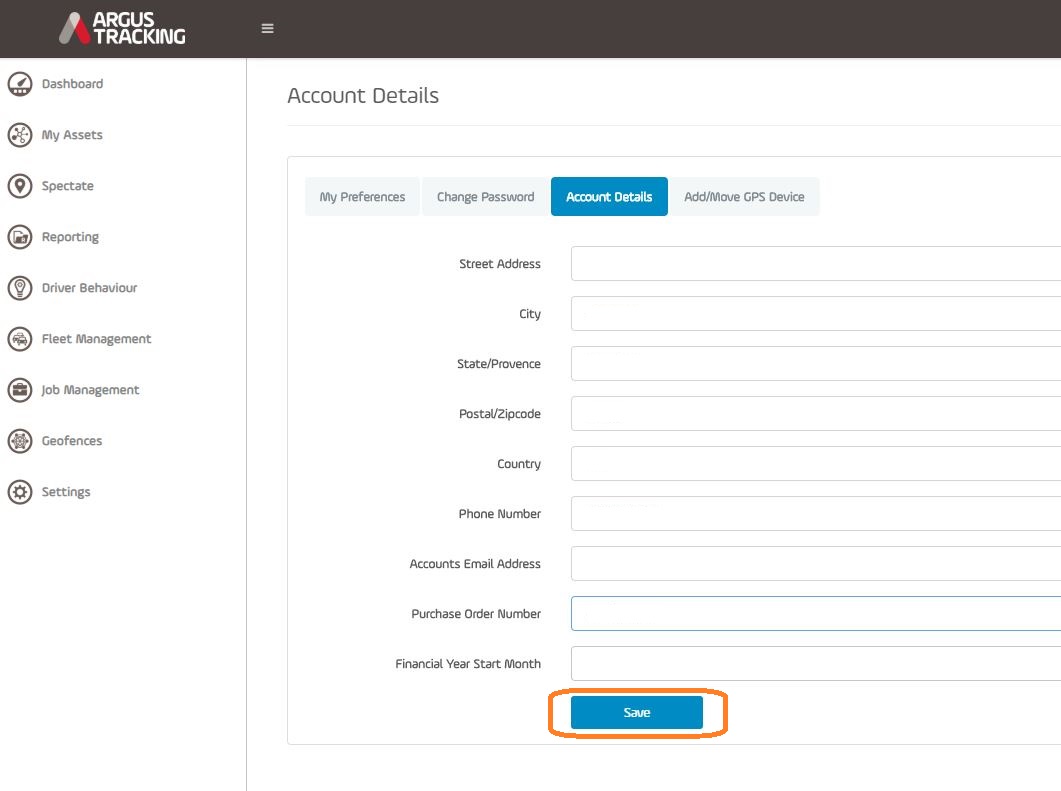Click the Postal/Zipcode label
The height and width of the screenshot is (791, 1061).
[500, 414]
